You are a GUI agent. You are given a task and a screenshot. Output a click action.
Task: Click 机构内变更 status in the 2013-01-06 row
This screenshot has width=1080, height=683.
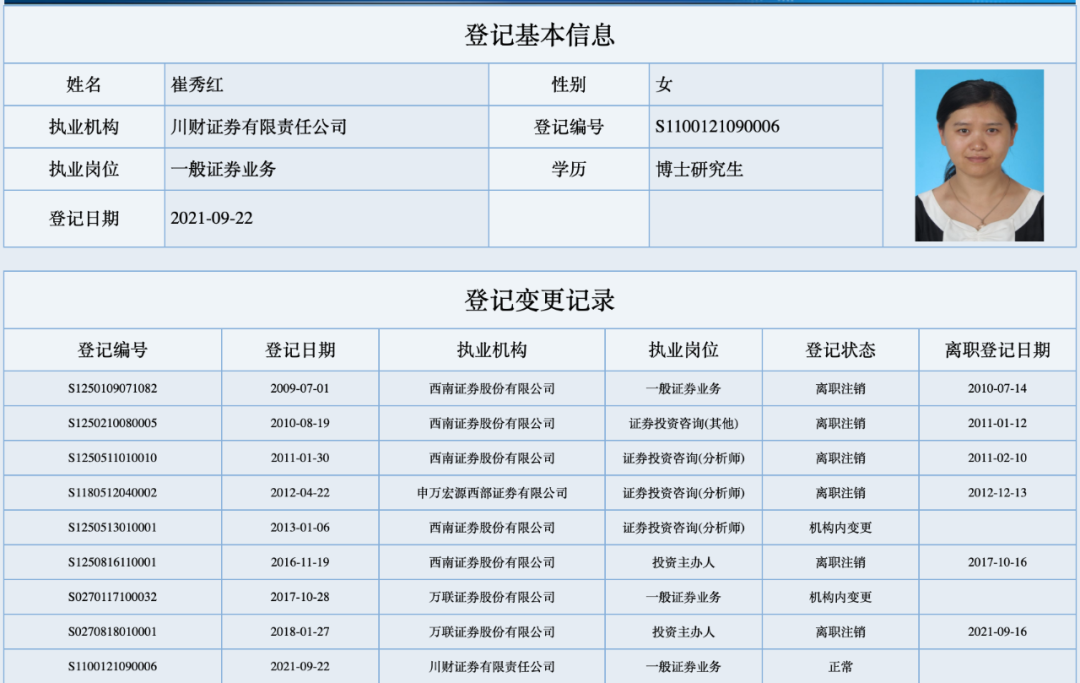click(x=840, y=527)
